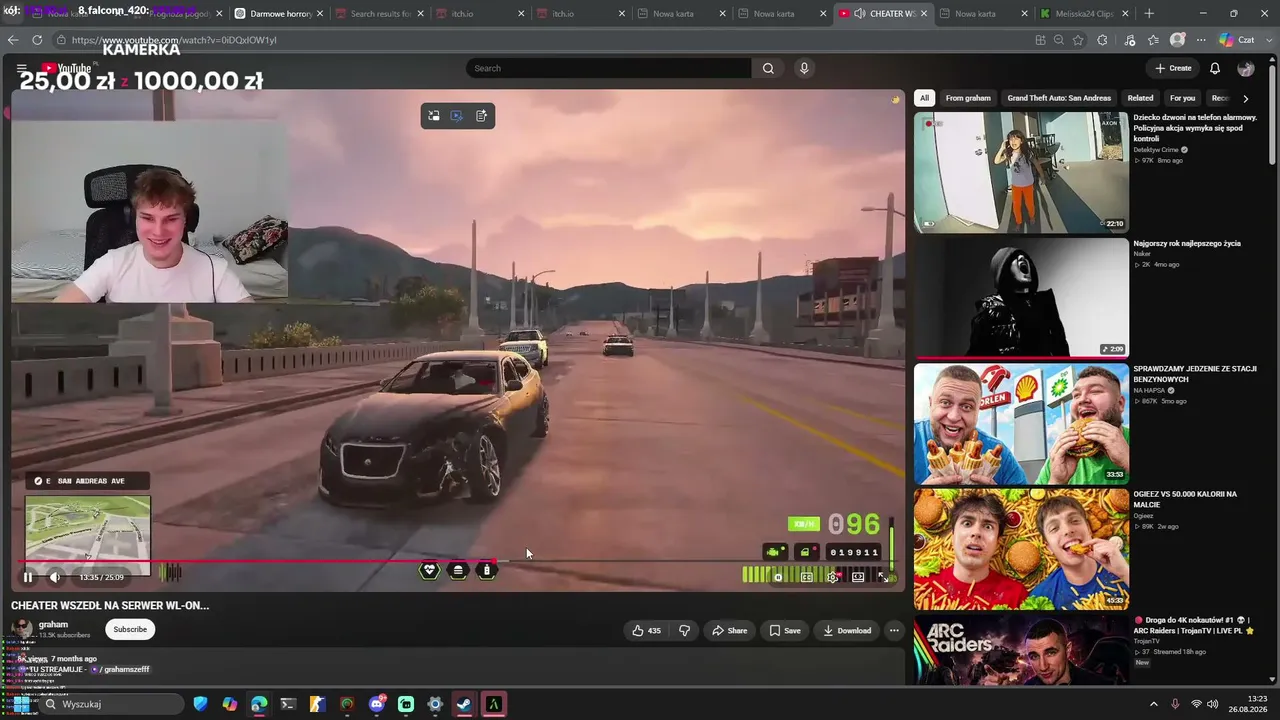Screen dimensions: 1280x720
Task: Select the For you filter chip
Action: pyautogui.click(x=1182, y=98)
